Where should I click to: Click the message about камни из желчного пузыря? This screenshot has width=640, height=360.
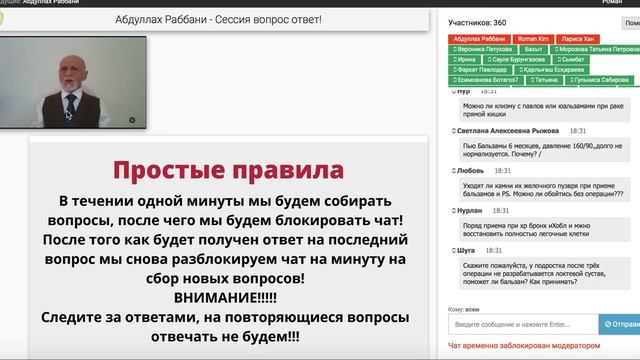(x=544, y=190)
